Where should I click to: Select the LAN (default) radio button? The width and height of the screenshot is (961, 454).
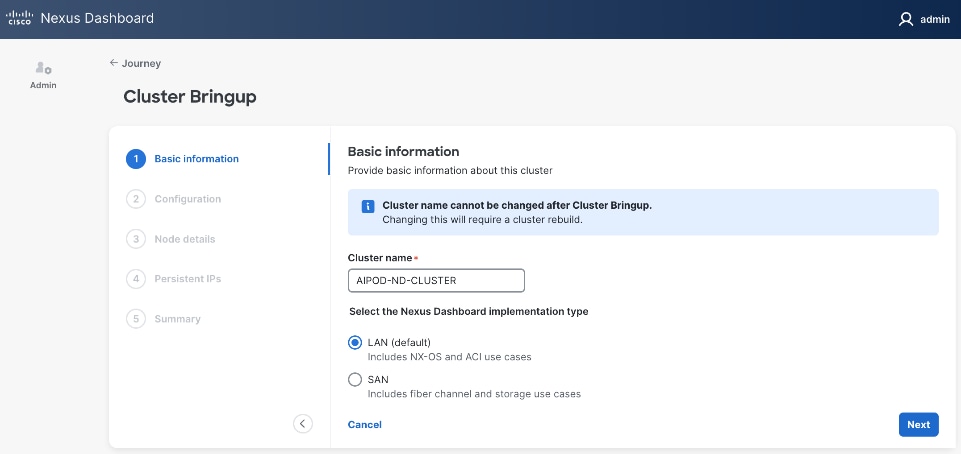[x=355, y=342]
